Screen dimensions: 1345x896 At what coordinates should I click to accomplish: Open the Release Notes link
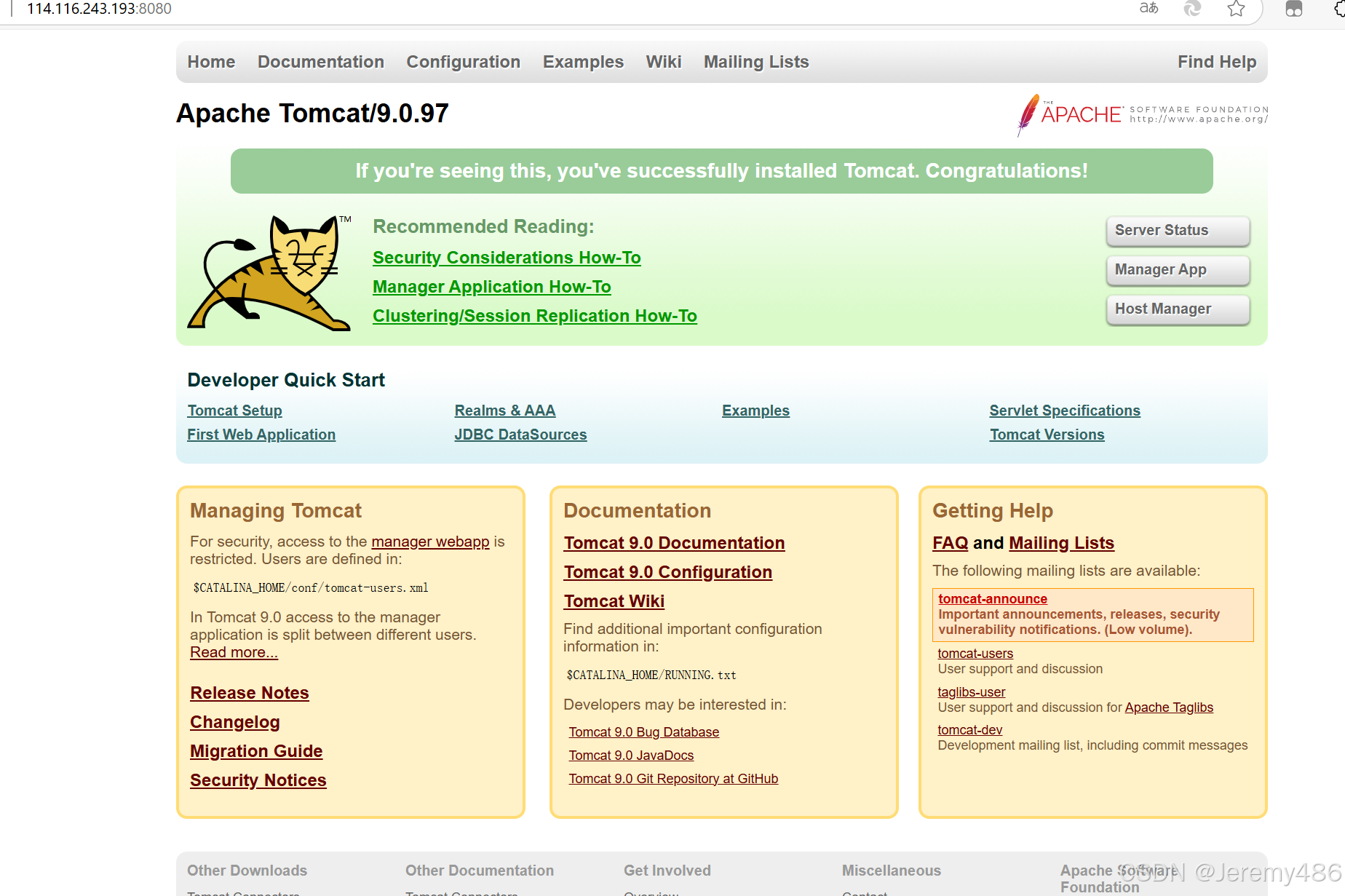tap(250, 693)
